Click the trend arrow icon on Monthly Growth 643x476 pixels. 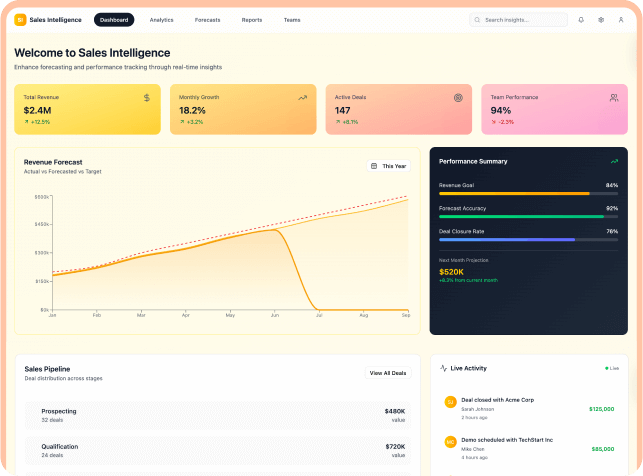click(x=302, y=98)
